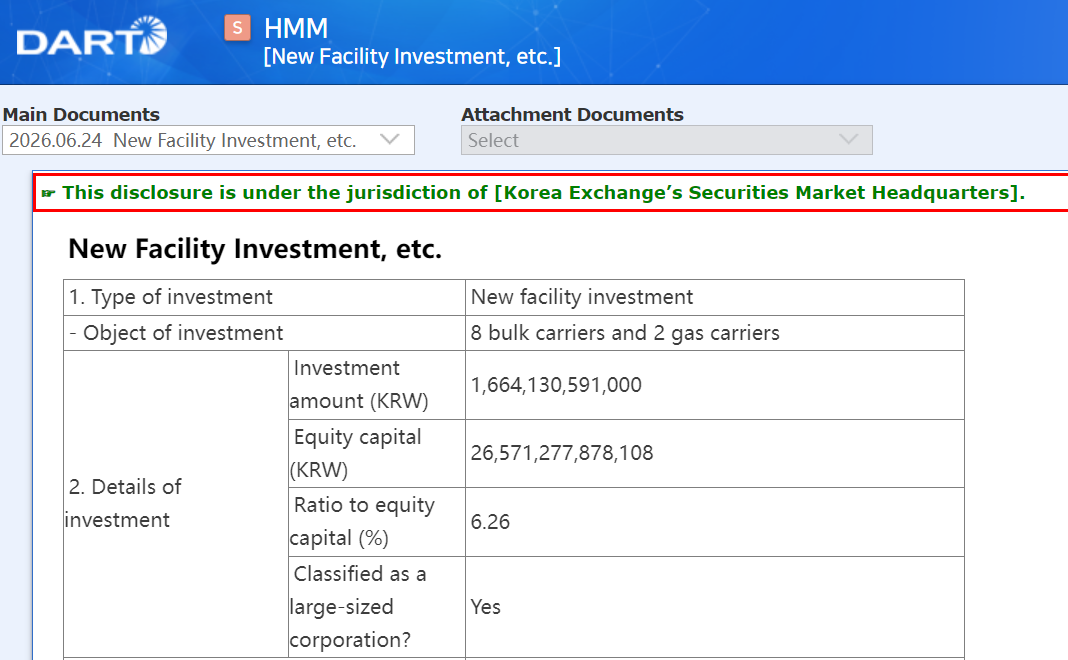Click the New Facility Investment, etc. heading
The height and width of the screenshot is (660, 1068).
coord(255,249)
